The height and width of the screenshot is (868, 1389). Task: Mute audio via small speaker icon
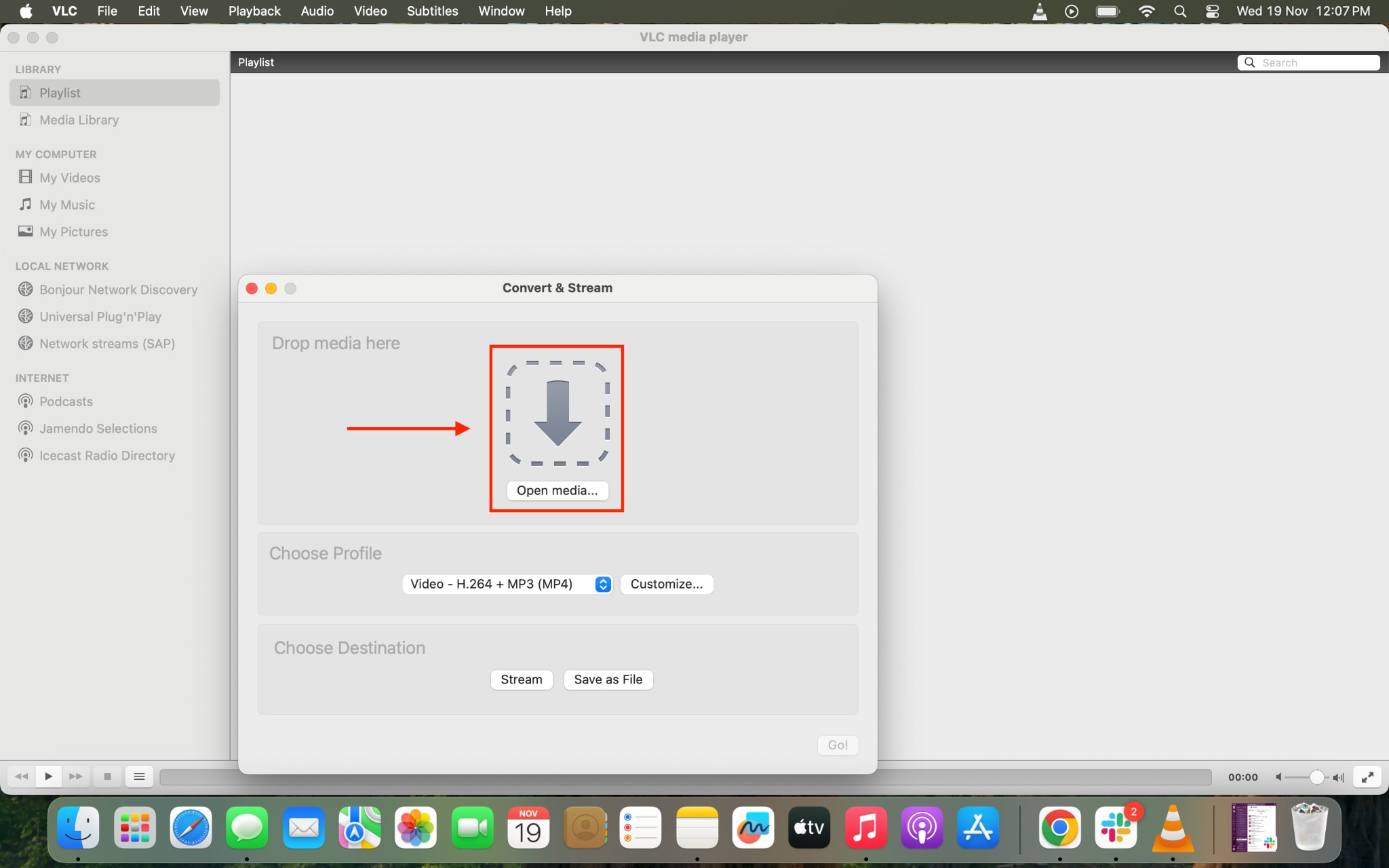1278,777
